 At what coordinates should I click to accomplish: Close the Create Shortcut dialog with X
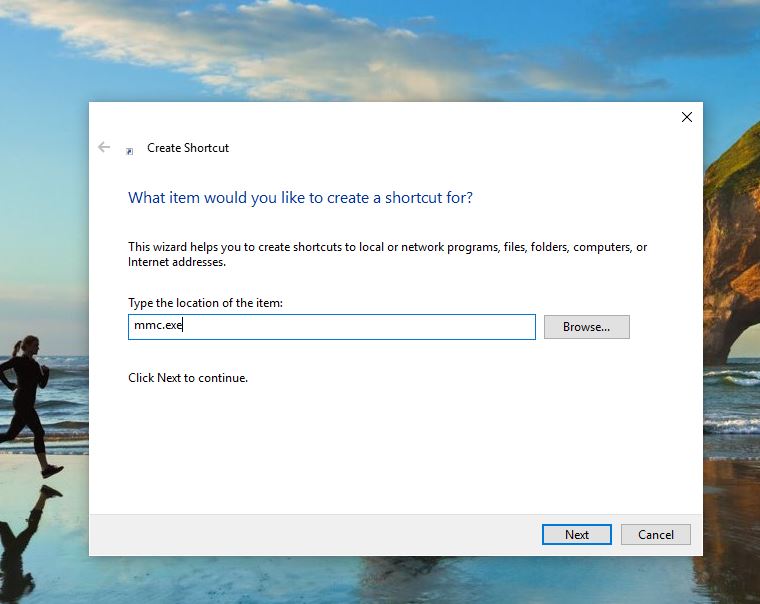click(686, 117)
